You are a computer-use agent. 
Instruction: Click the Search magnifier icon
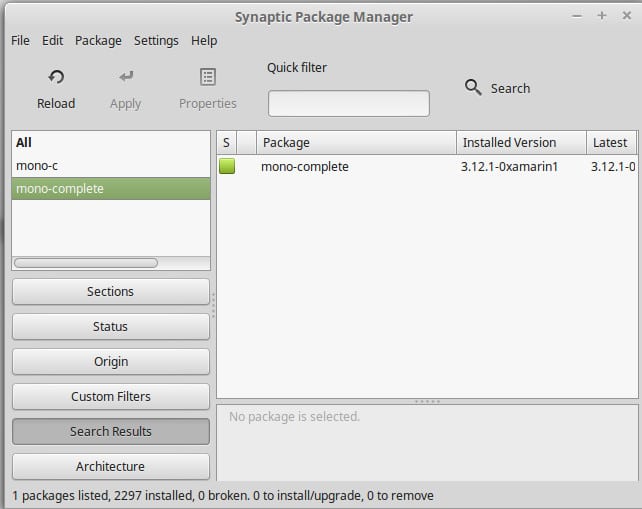pyautogui.click(x=474, y=88)
